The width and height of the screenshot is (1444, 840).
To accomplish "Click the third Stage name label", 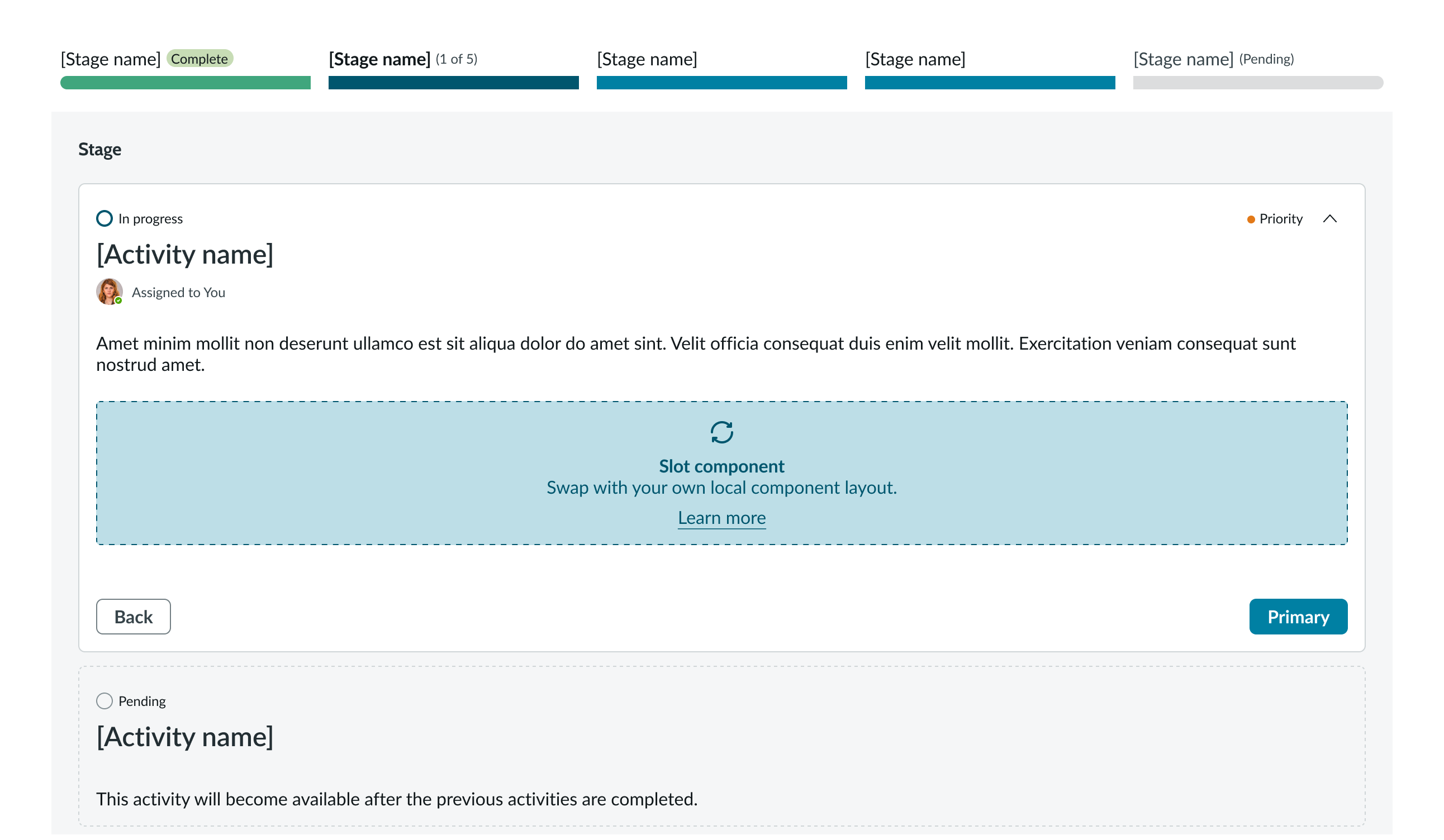I will coord(647,59).
